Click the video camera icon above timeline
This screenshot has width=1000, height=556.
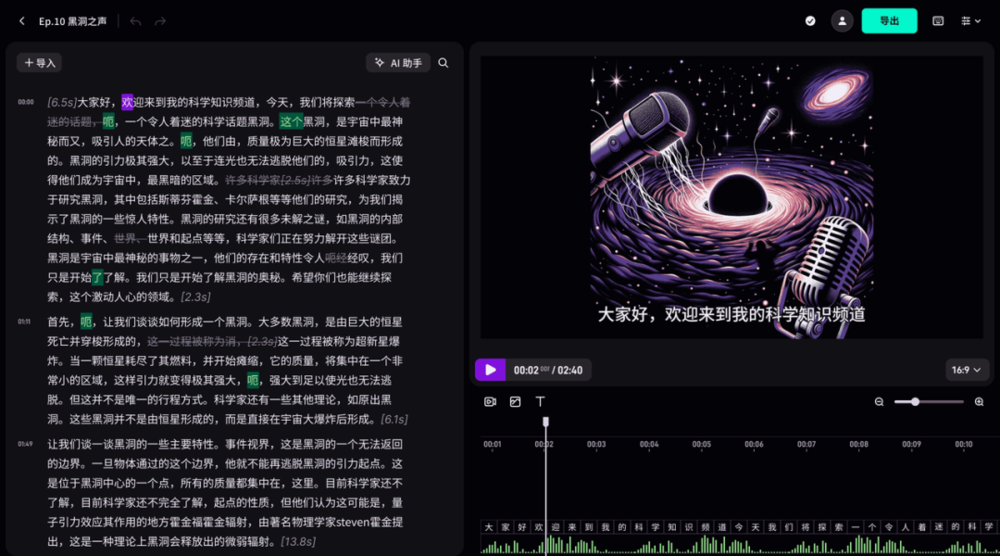click(490, 402)
